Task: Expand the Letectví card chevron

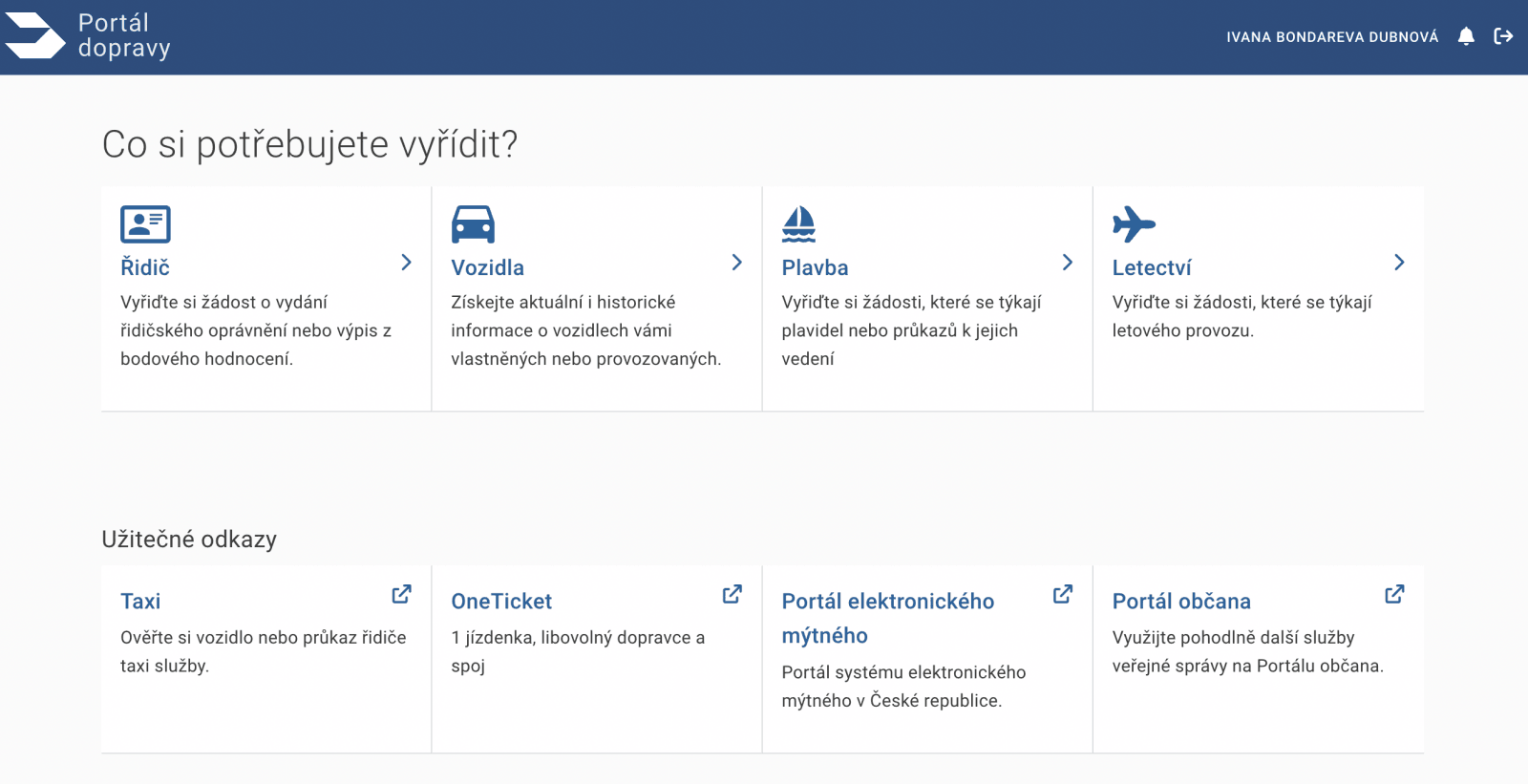Action: pos(1399,262)
